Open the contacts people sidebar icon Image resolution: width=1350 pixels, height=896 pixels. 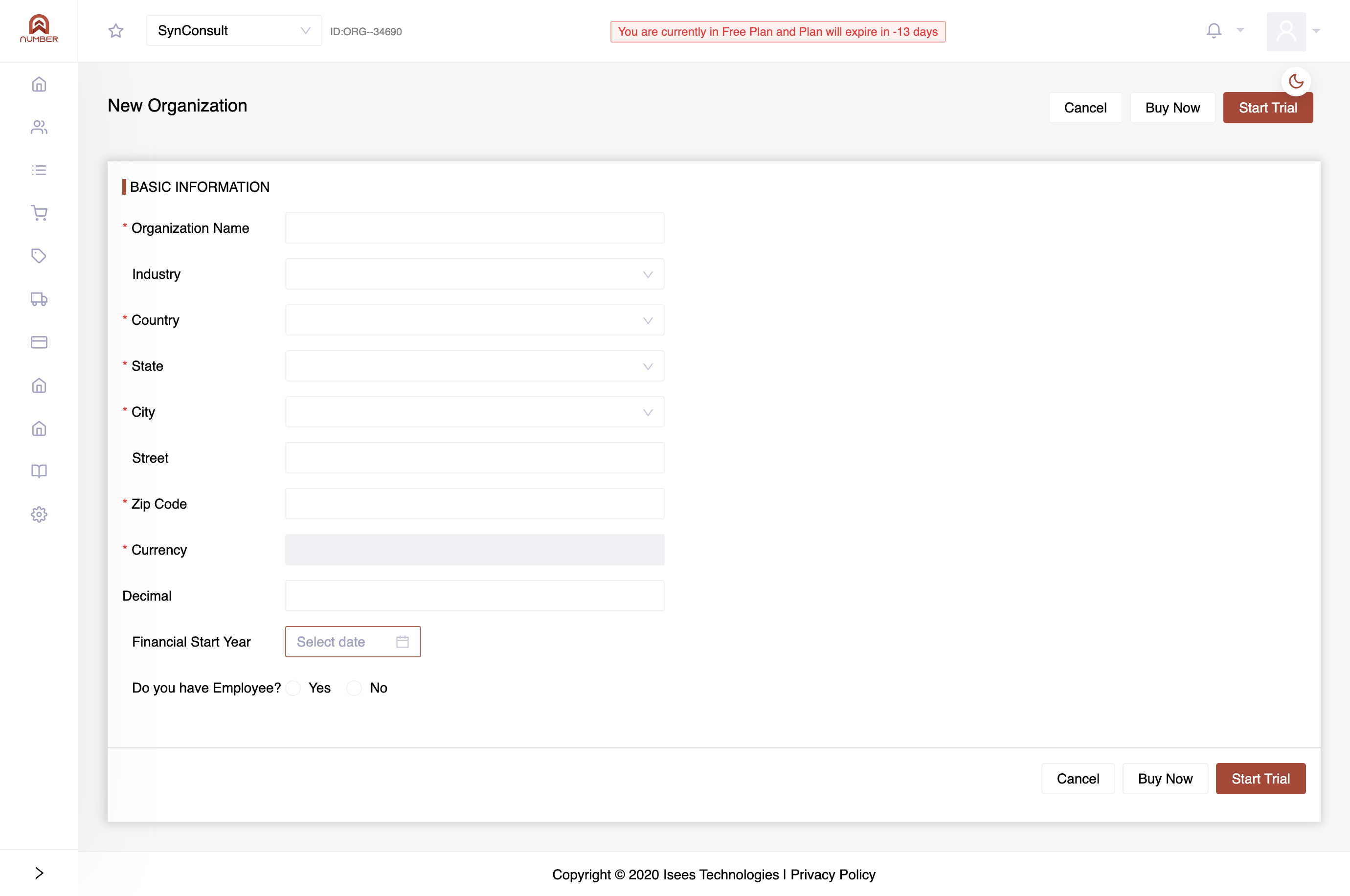click(x=39, y=127)
